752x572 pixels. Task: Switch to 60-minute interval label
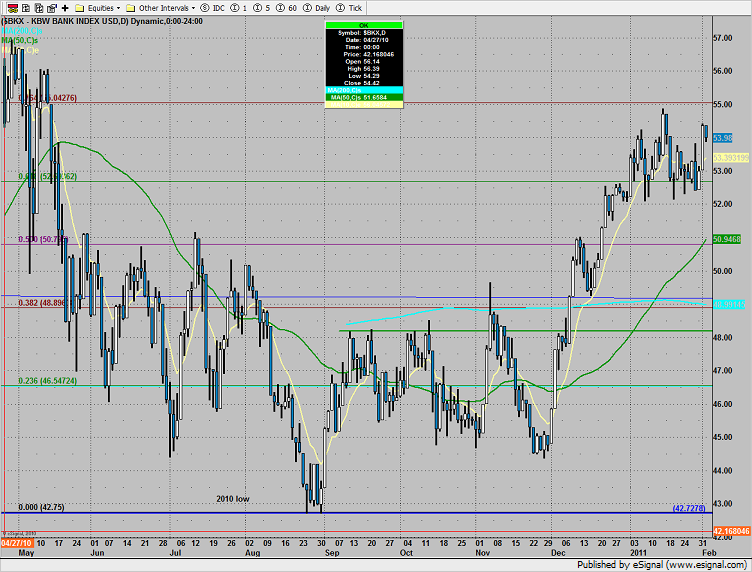293,8
